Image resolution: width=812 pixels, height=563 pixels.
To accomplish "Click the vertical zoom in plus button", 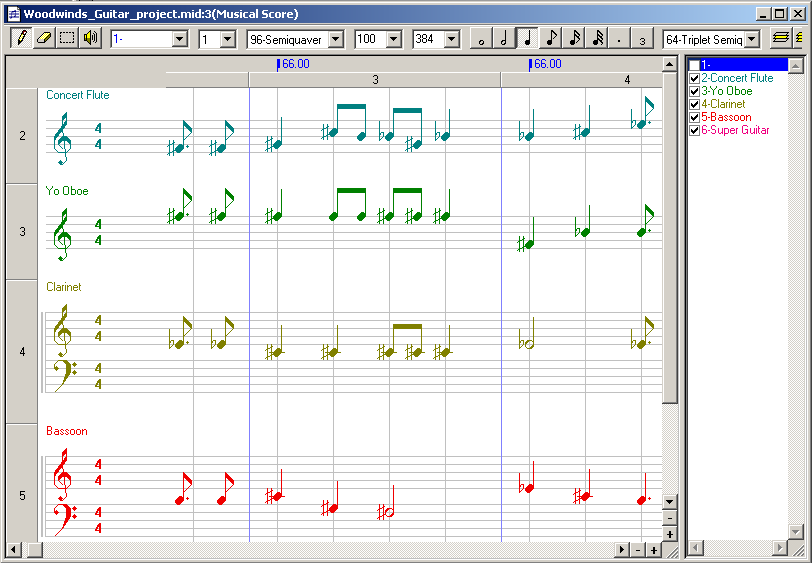I will point(670,535).
